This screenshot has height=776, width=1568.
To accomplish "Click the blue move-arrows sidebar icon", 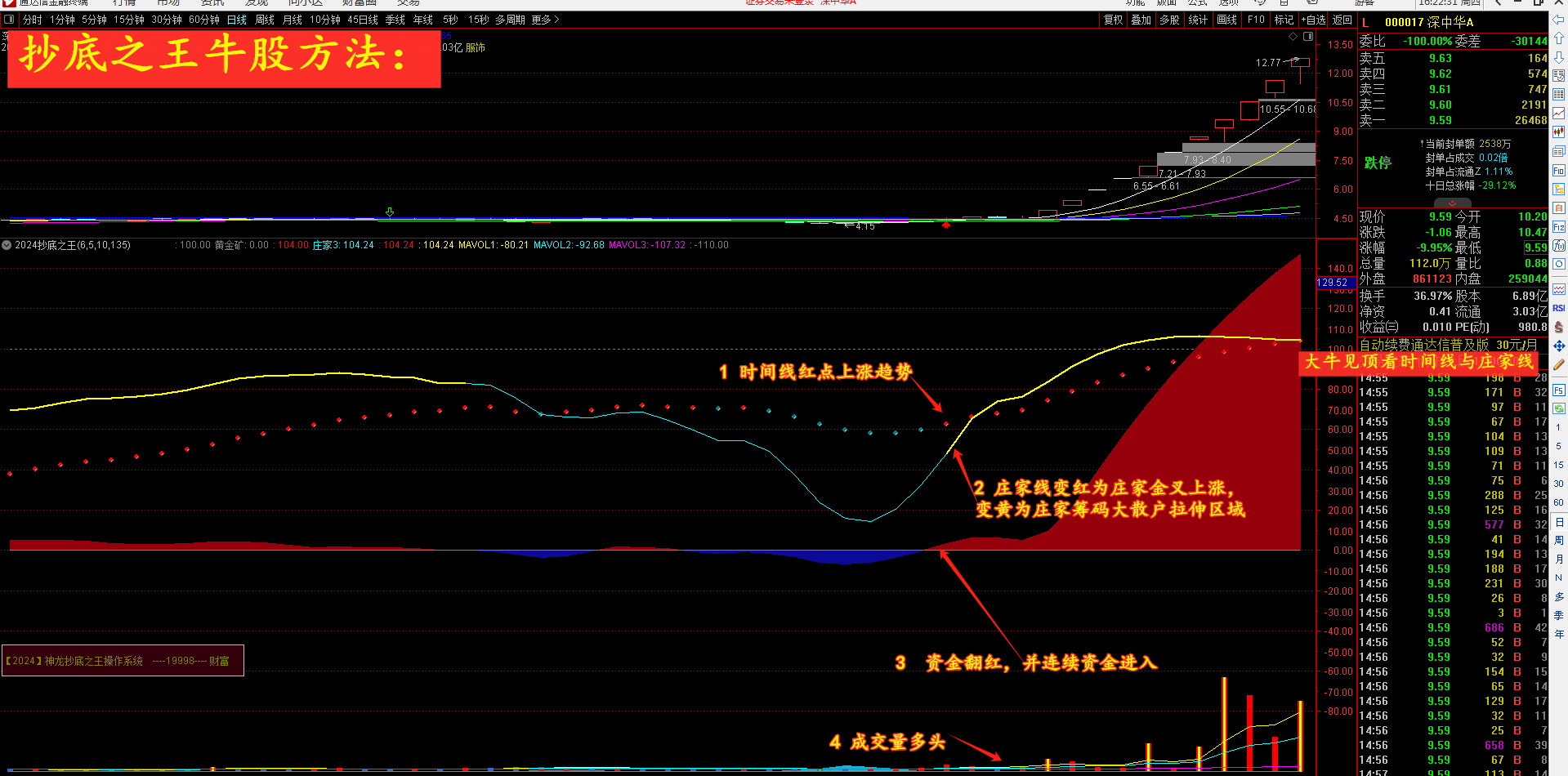I will [x=1559, y=346].
